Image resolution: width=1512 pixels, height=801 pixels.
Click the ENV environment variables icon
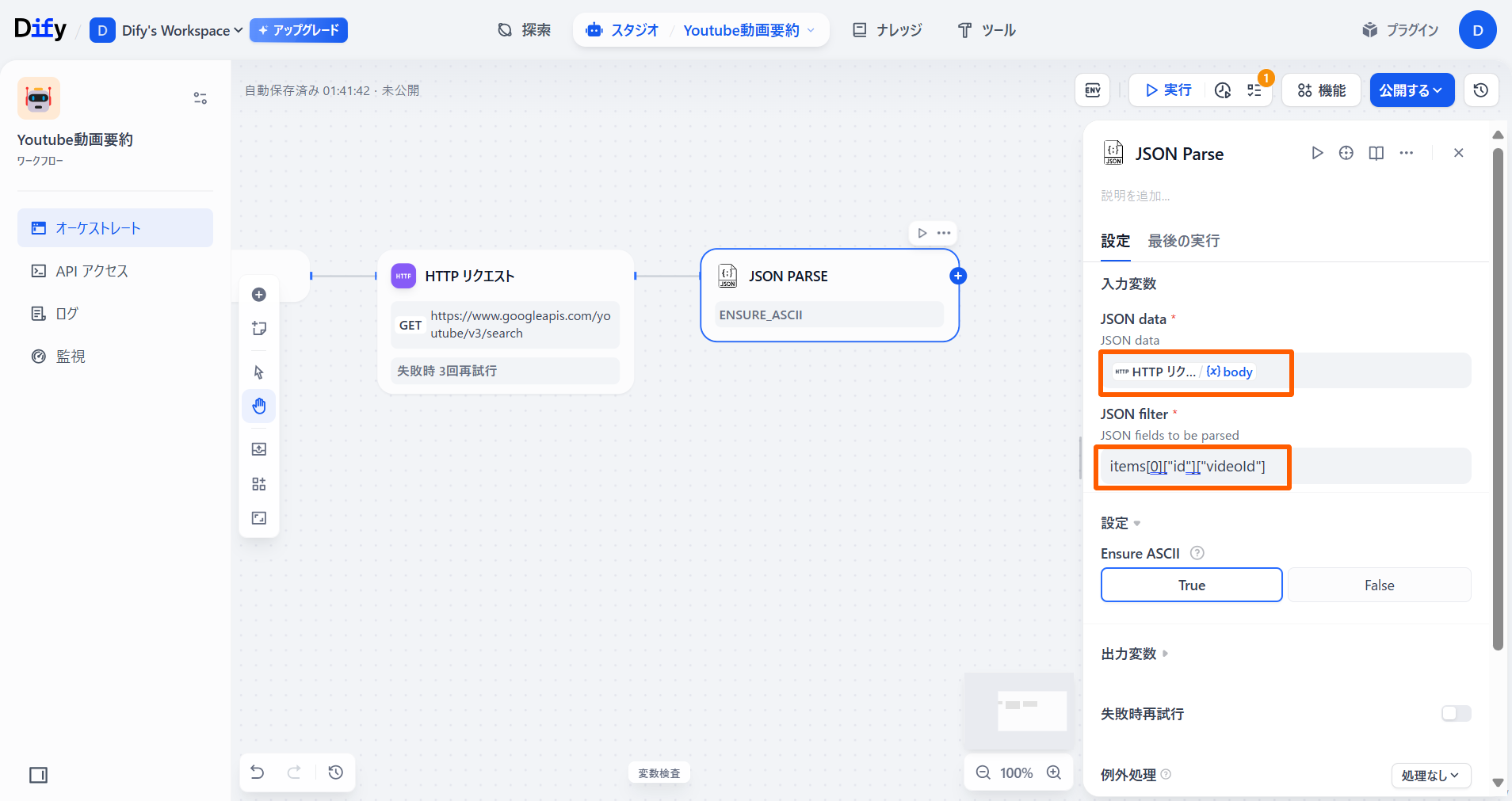[1092, 90]
